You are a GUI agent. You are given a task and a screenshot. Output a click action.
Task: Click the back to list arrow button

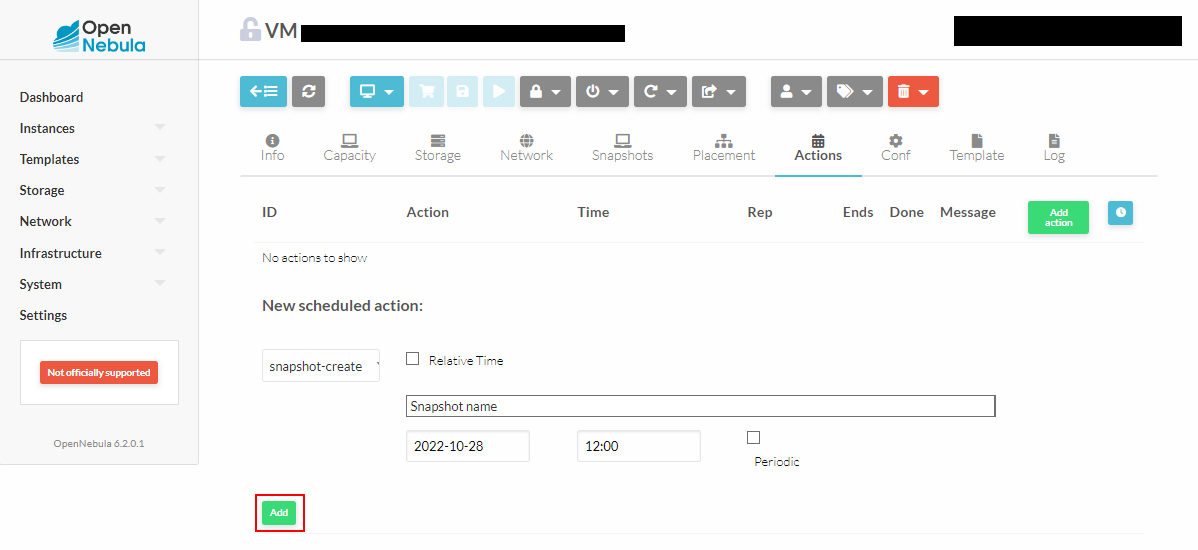point(264,91)
